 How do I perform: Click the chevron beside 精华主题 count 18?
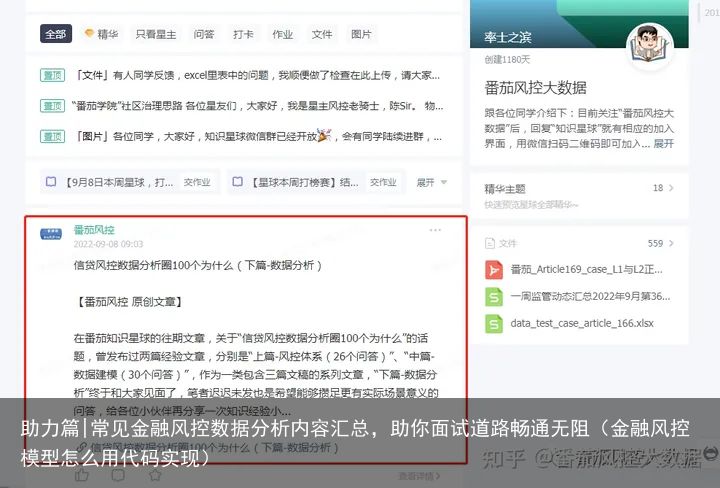(x=671, y=188)
